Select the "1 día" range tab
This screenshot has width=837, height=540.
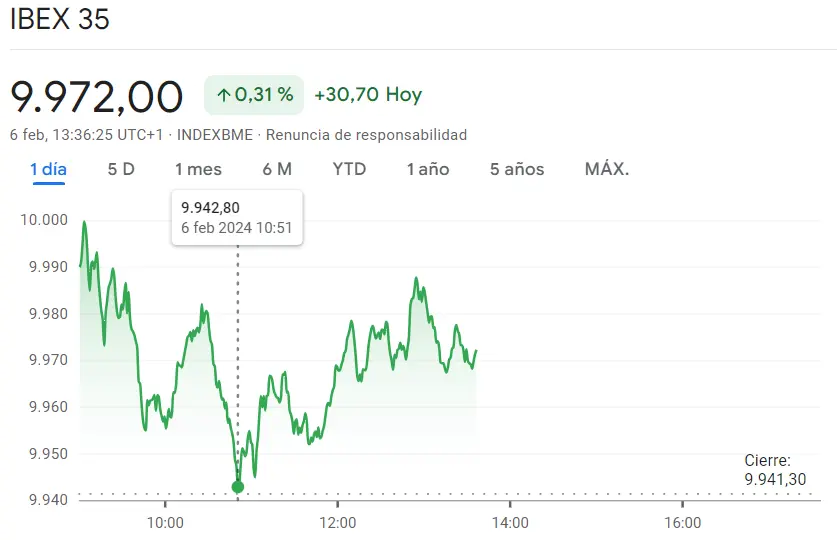tap(48, 169)
